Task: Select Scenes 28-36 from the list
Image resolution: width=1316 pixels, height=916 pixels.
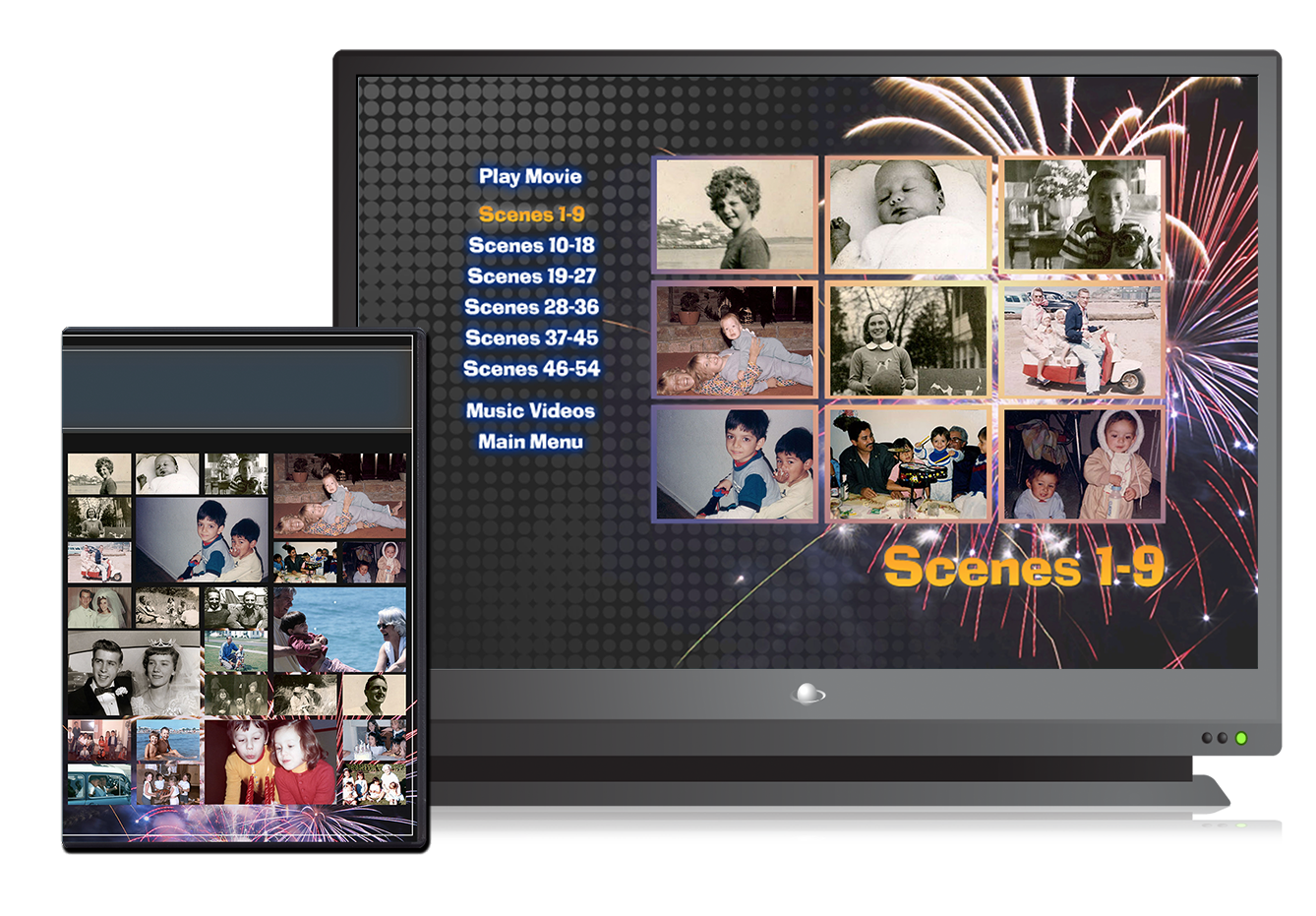Action: [531, 307]
